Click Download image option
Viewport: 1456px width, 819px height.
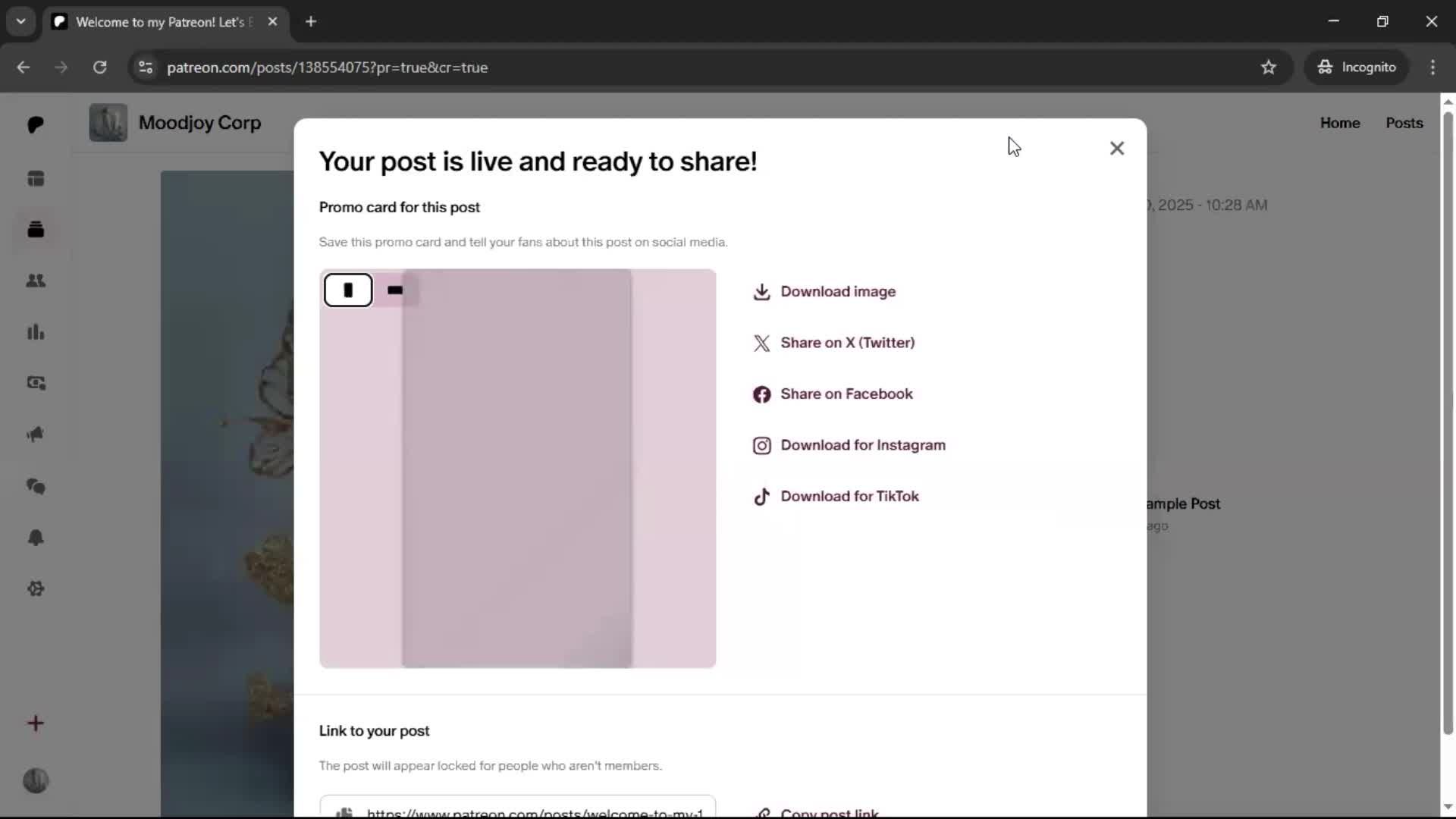(824, 291)
